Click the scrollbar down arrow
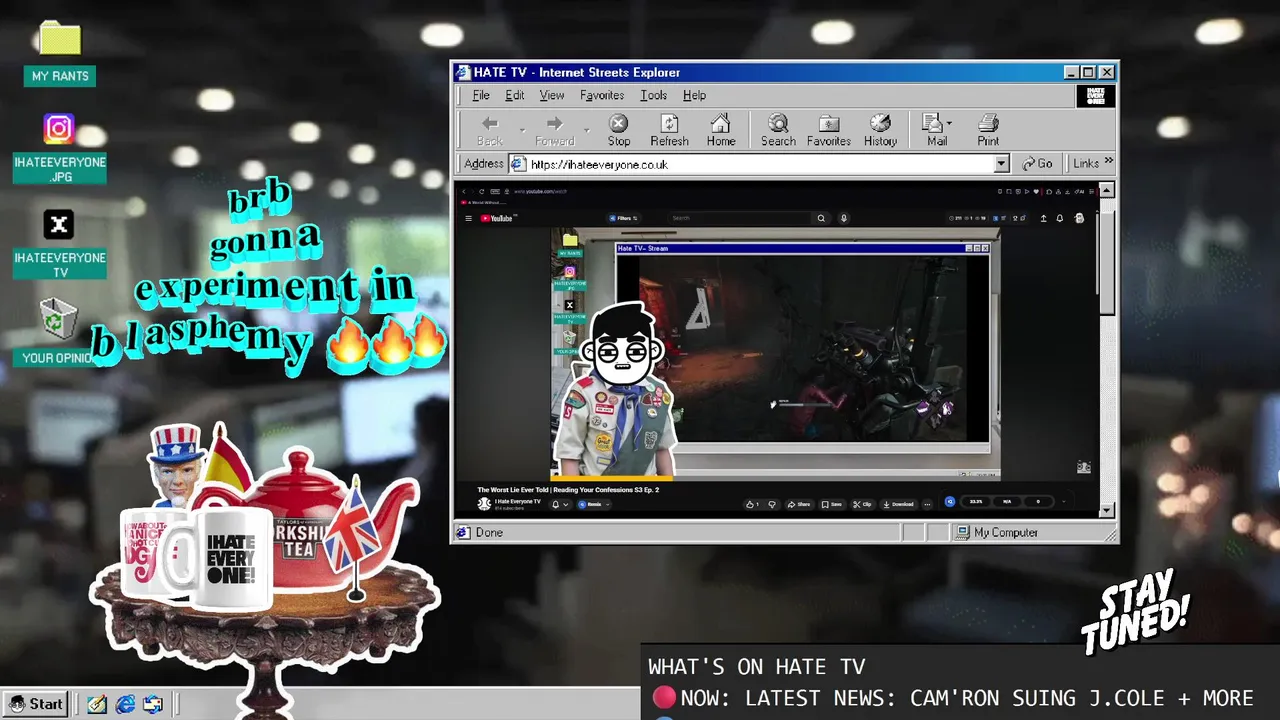Screen dimensions: 1280x720 pos(1106,510)
